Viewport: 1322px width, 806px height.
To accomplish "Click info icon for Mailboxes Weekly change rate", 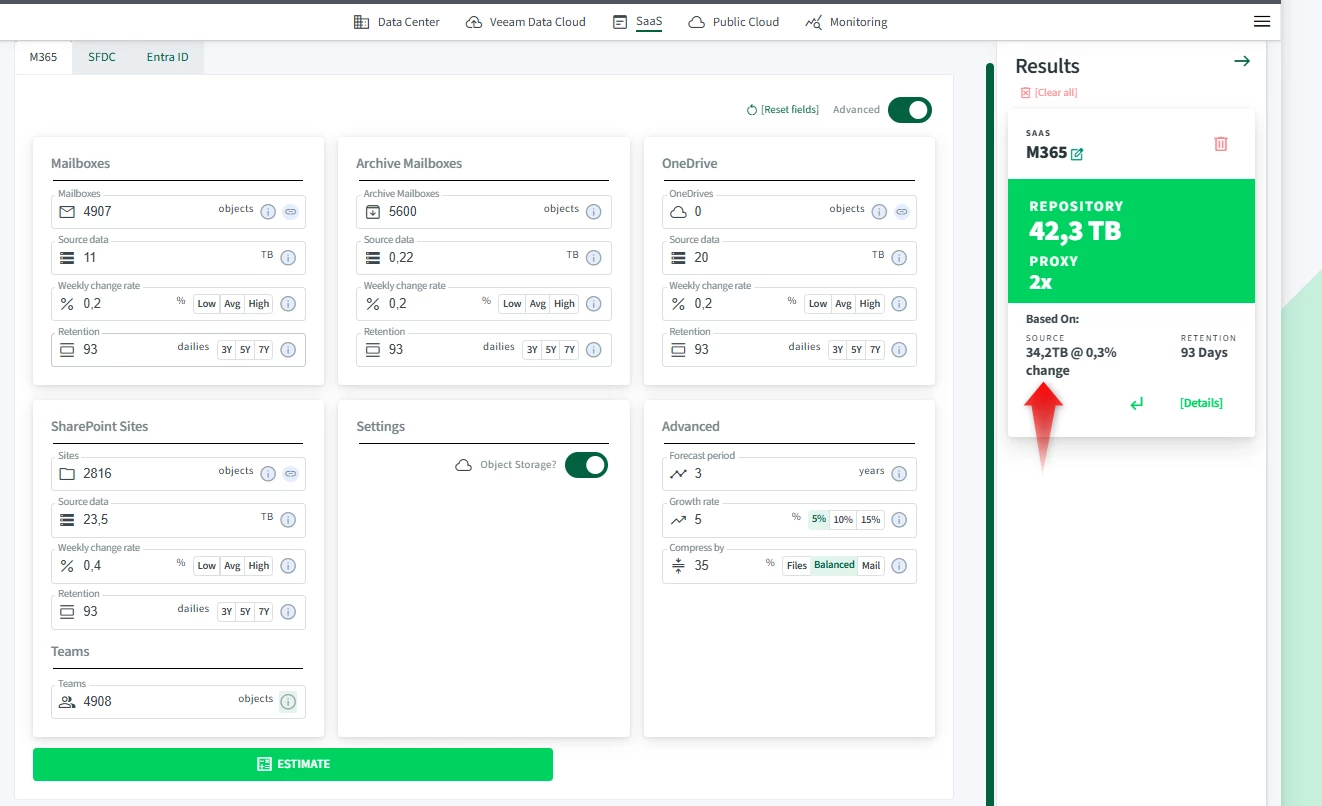I will click(x=288, y=304).
